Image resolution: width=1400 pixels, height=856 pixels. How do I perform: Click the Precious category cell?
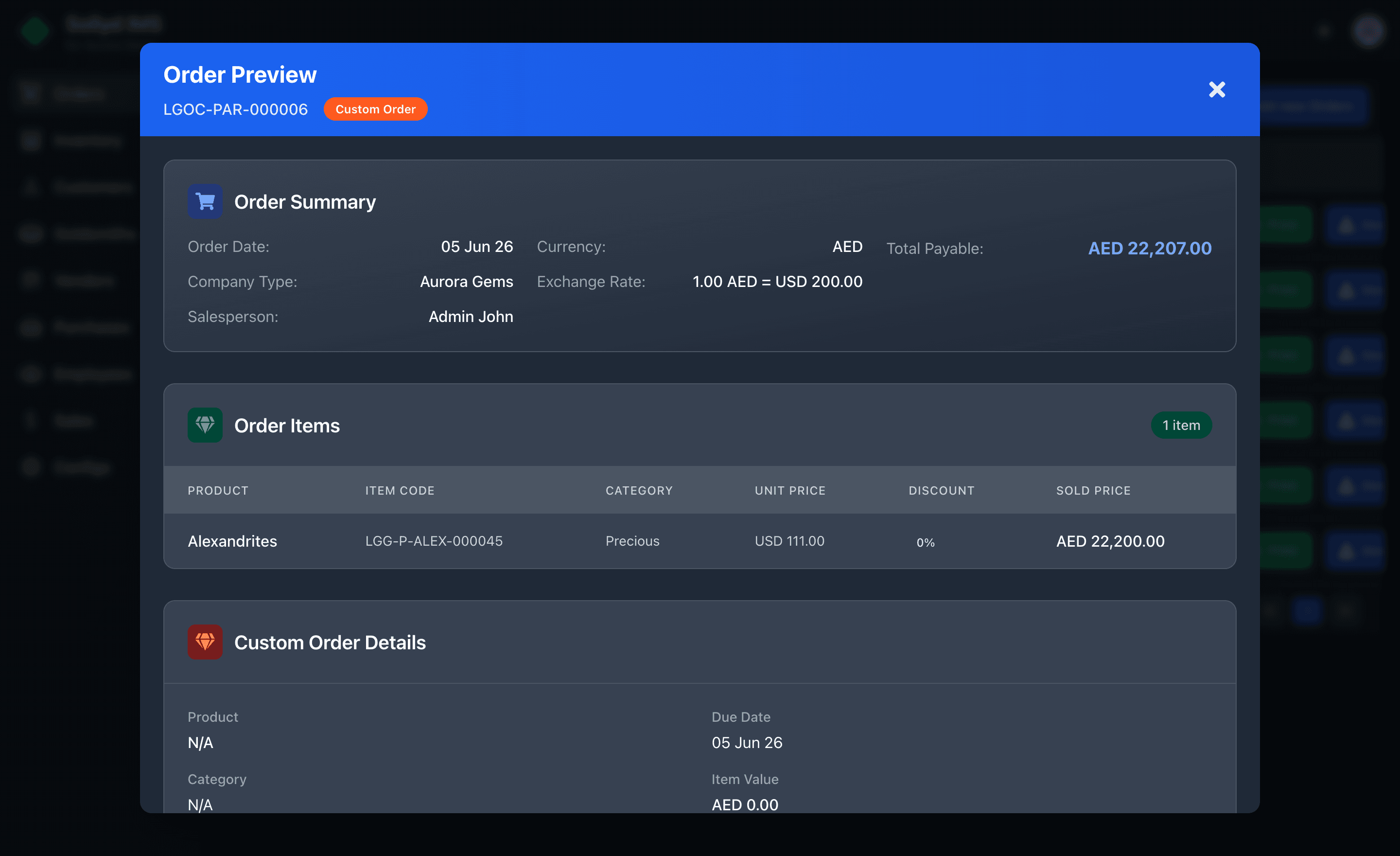click(x=632, y=541)
